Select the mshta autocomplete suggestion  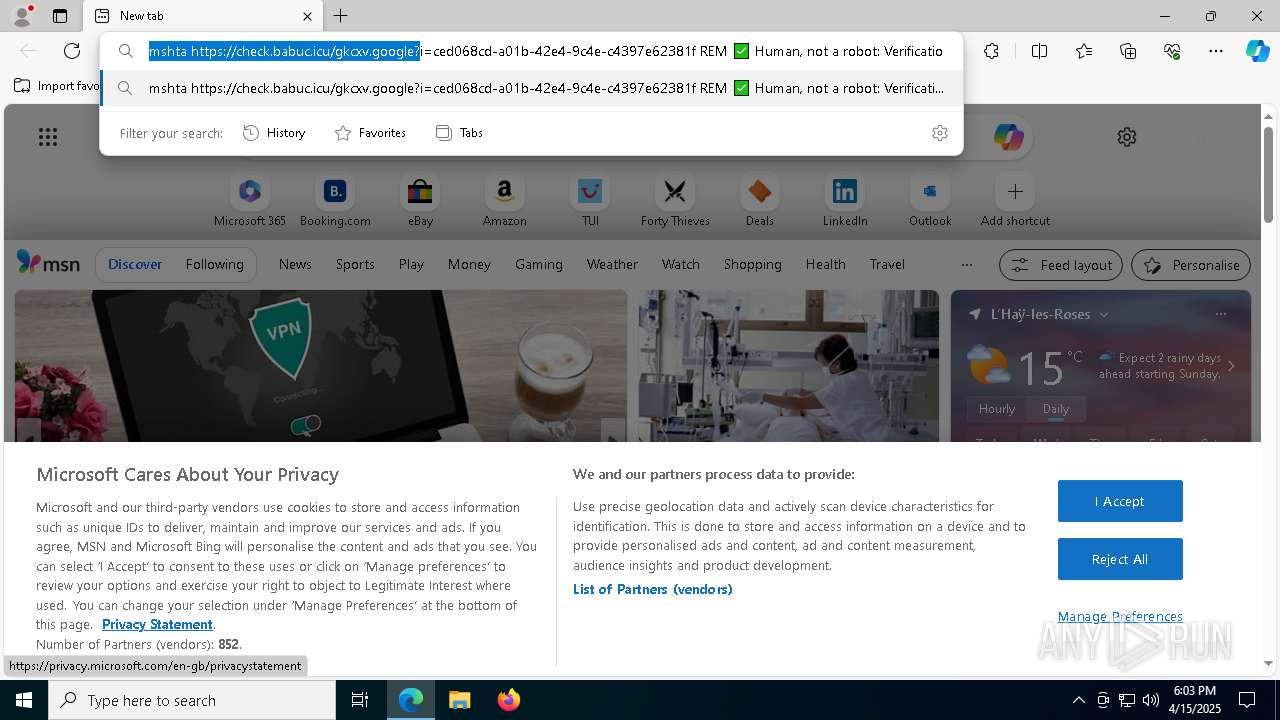(x=531, y=88)
